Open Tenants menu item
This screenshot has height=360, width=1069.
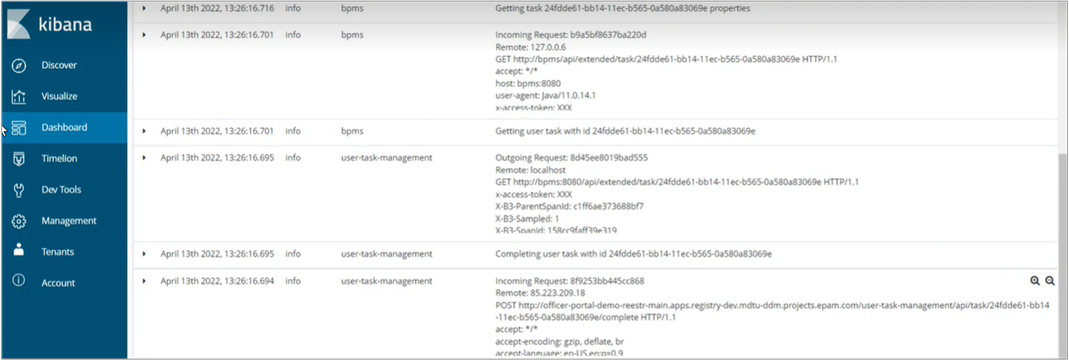click(x=58, y=252)
